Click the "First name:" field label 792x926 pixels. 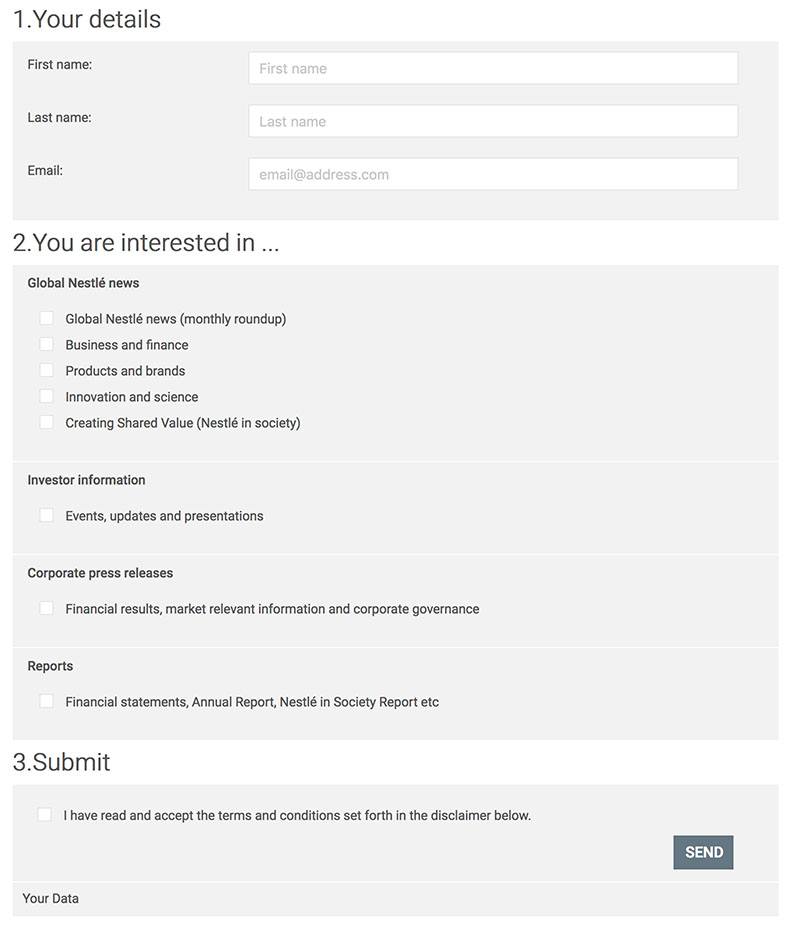coord(60,65)
